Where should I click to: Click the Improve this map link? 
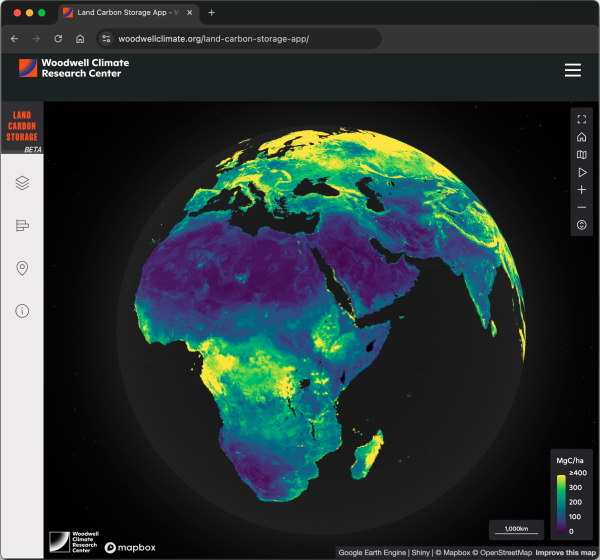(x=565, y=553)
